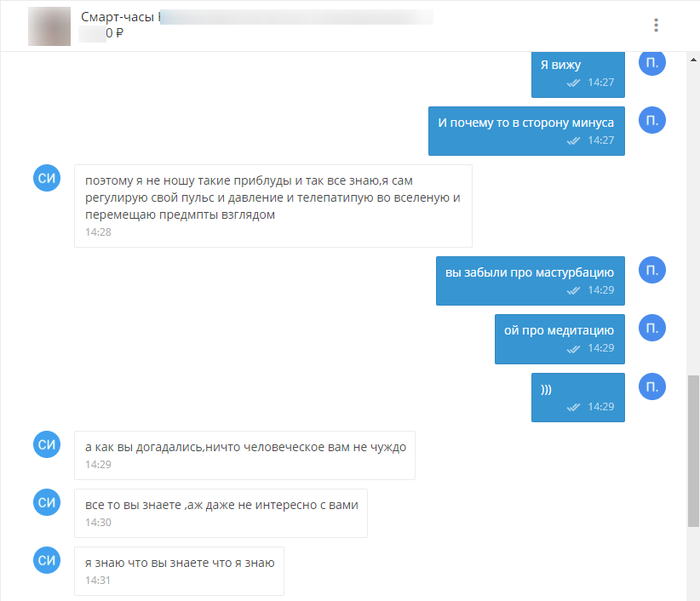
Task: Click the blurred product thumbnail image
Action: click(49, 26)
